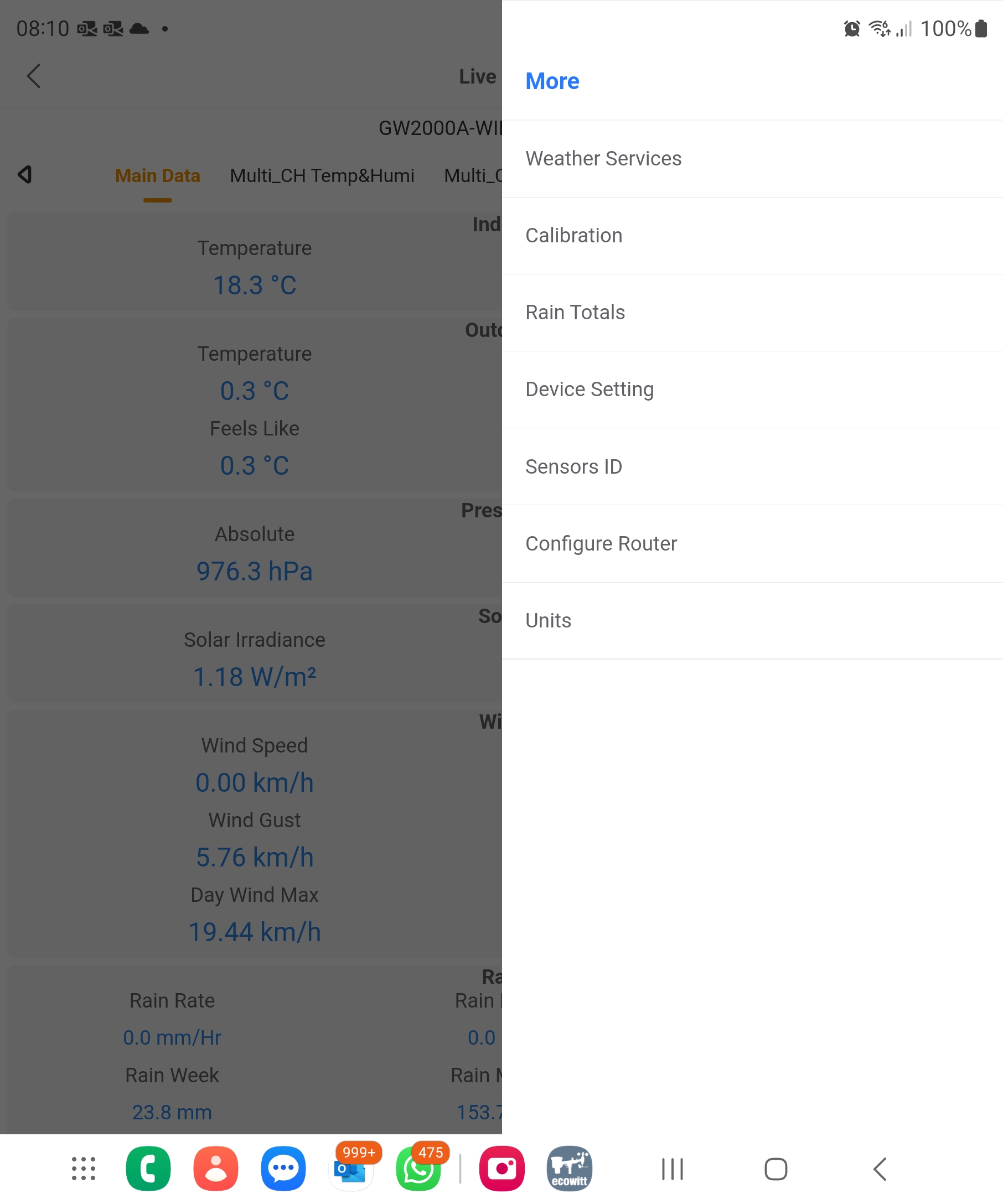Open Weather Services menu entry
The image size is (1003, 1204).
point(603,159)
